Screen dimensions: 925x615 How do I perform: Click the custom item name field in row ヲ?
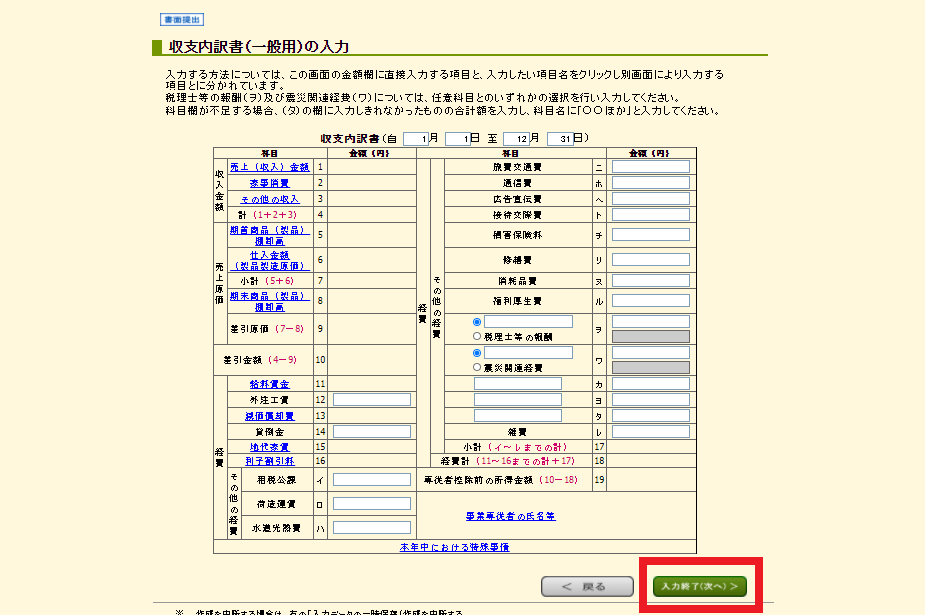[x=529, y=321]
